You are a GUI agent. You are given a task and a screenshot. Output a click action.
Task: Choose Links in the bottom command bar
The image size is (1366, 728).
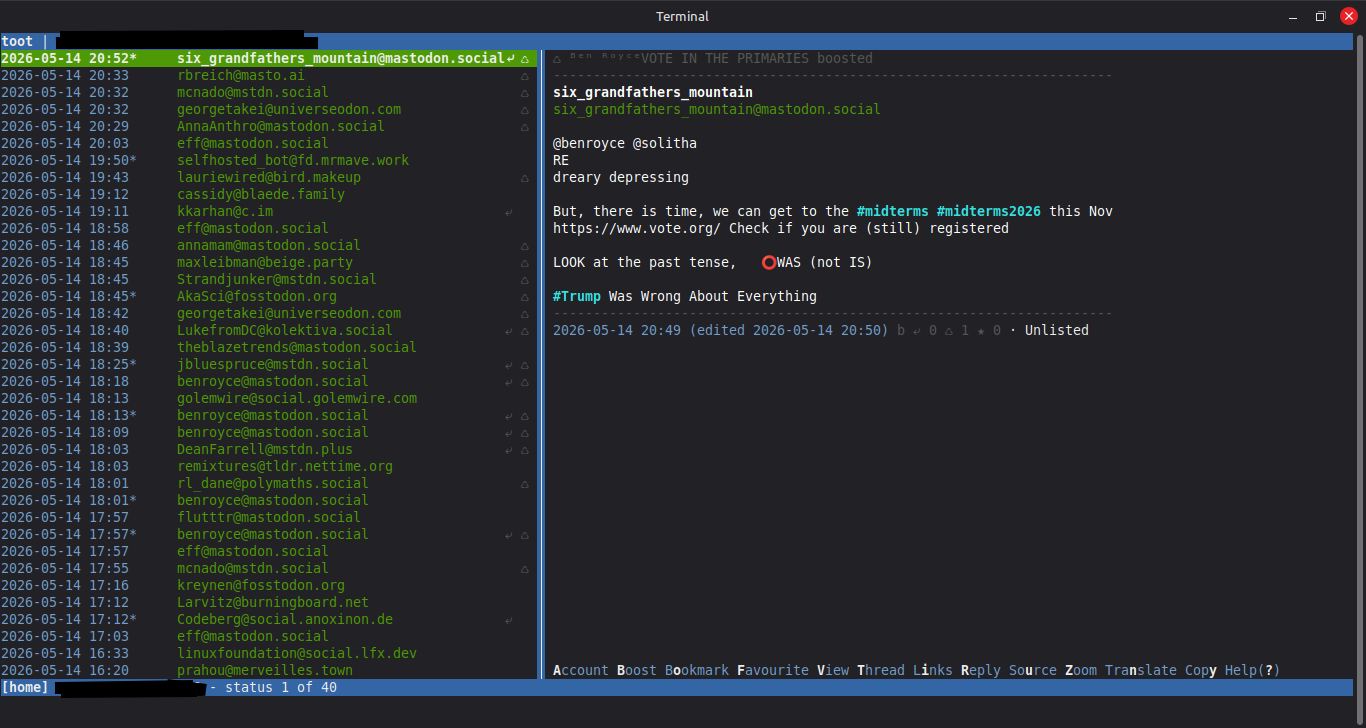[x=933, y=670]
